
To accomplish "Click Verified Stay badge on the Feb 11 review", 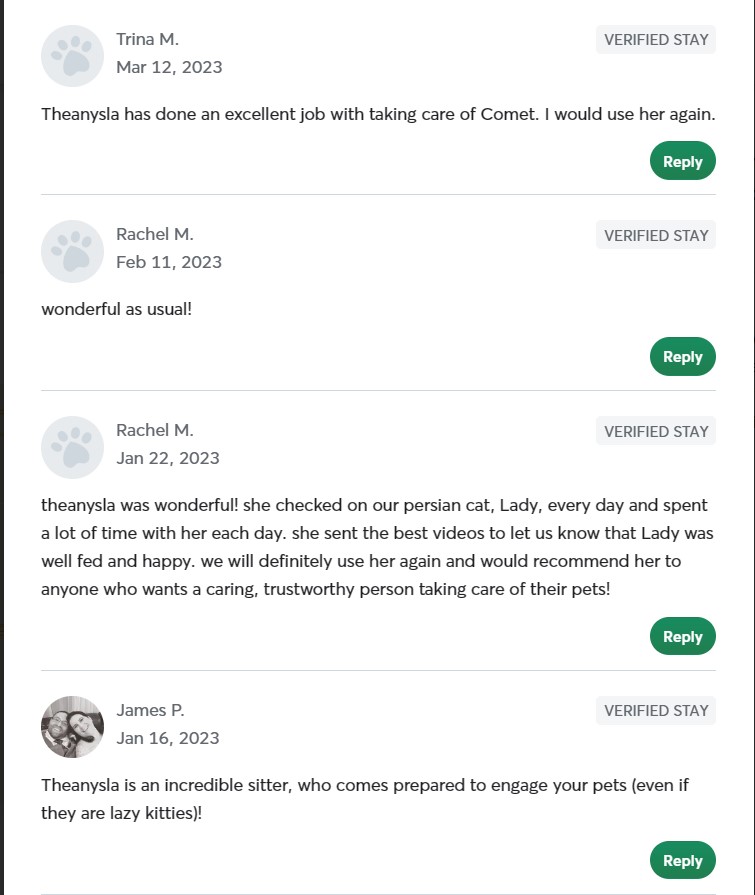I will pos(656,236).
